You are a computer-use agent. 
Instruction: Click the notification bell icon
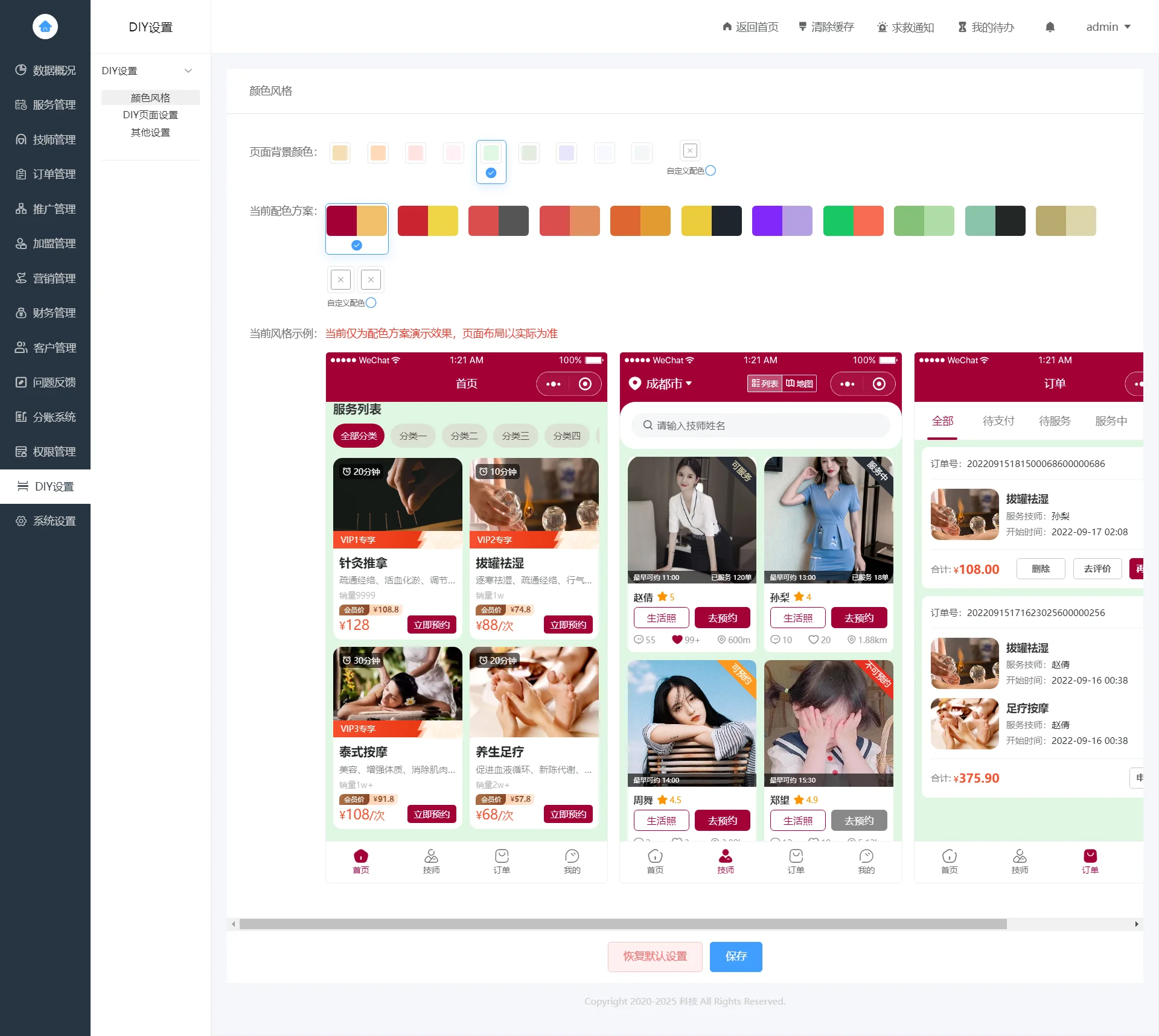[1050, 27]
